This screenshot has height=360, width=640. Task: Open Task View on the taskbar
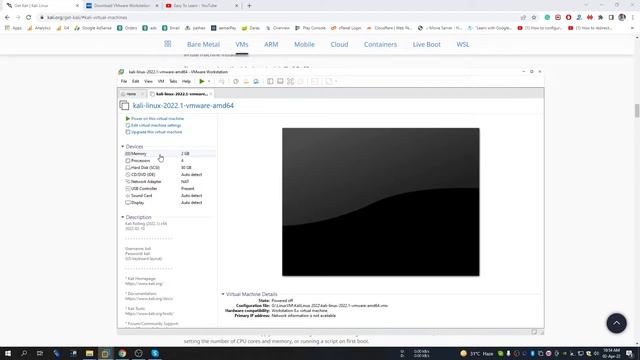pos(40,353)
